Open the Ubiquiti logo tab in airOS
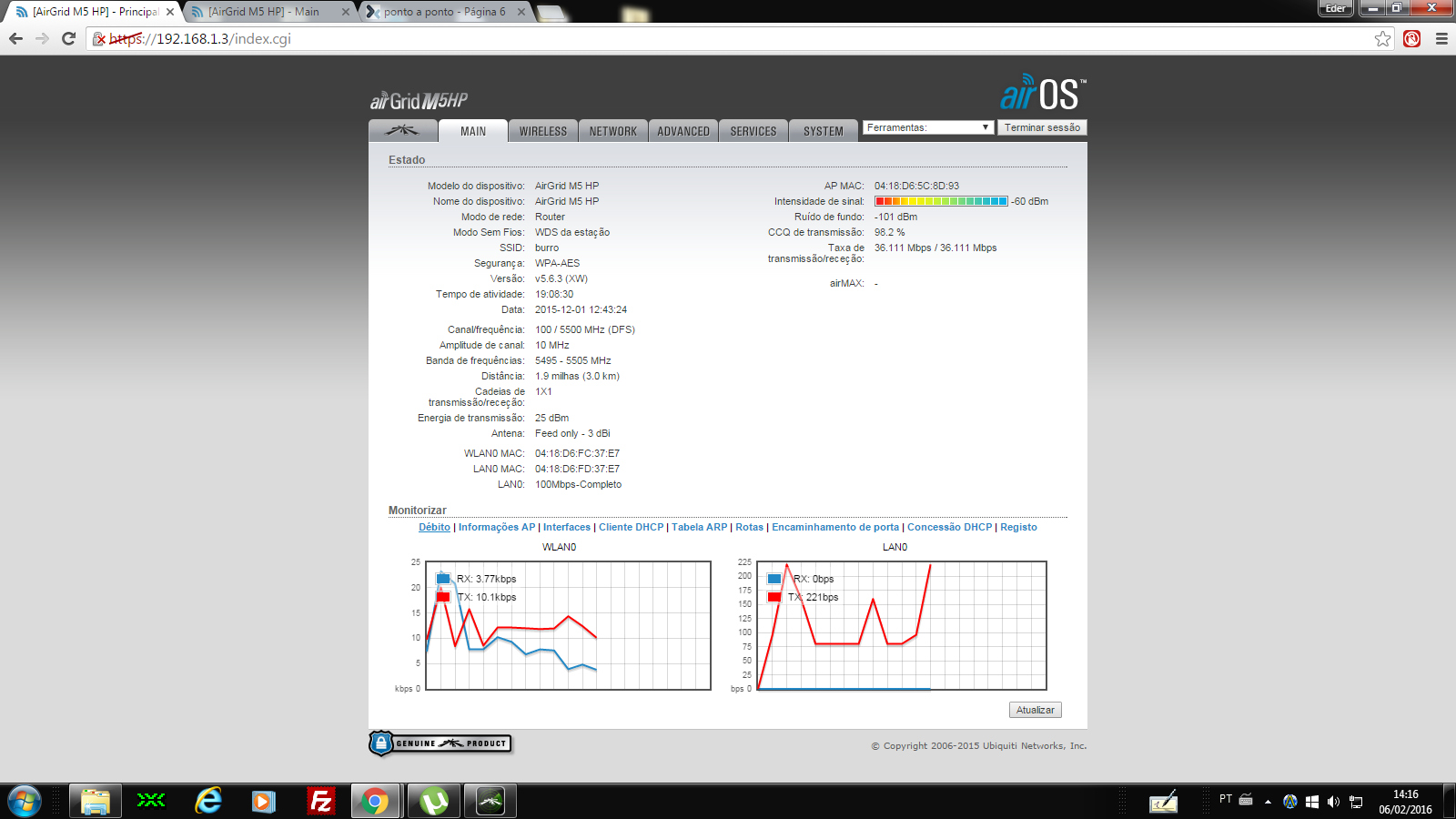The image size is (1456, 819). click(403, 131)
